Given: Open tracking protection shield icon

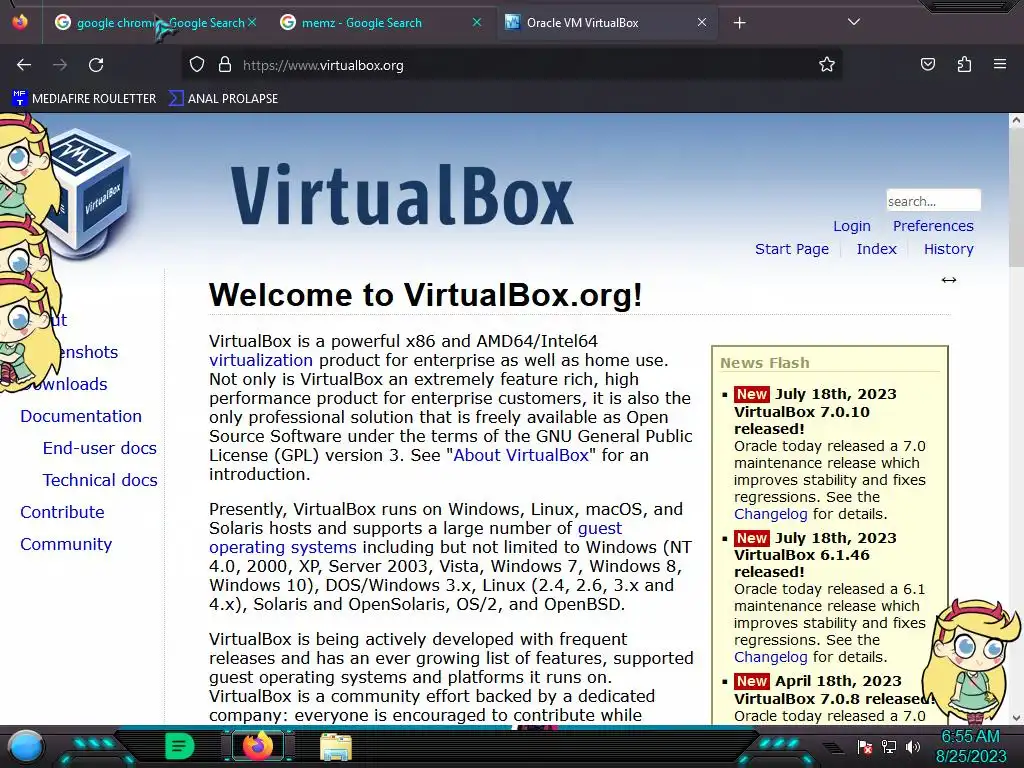Looking at the screenshot, I should (x=197, y=65).
